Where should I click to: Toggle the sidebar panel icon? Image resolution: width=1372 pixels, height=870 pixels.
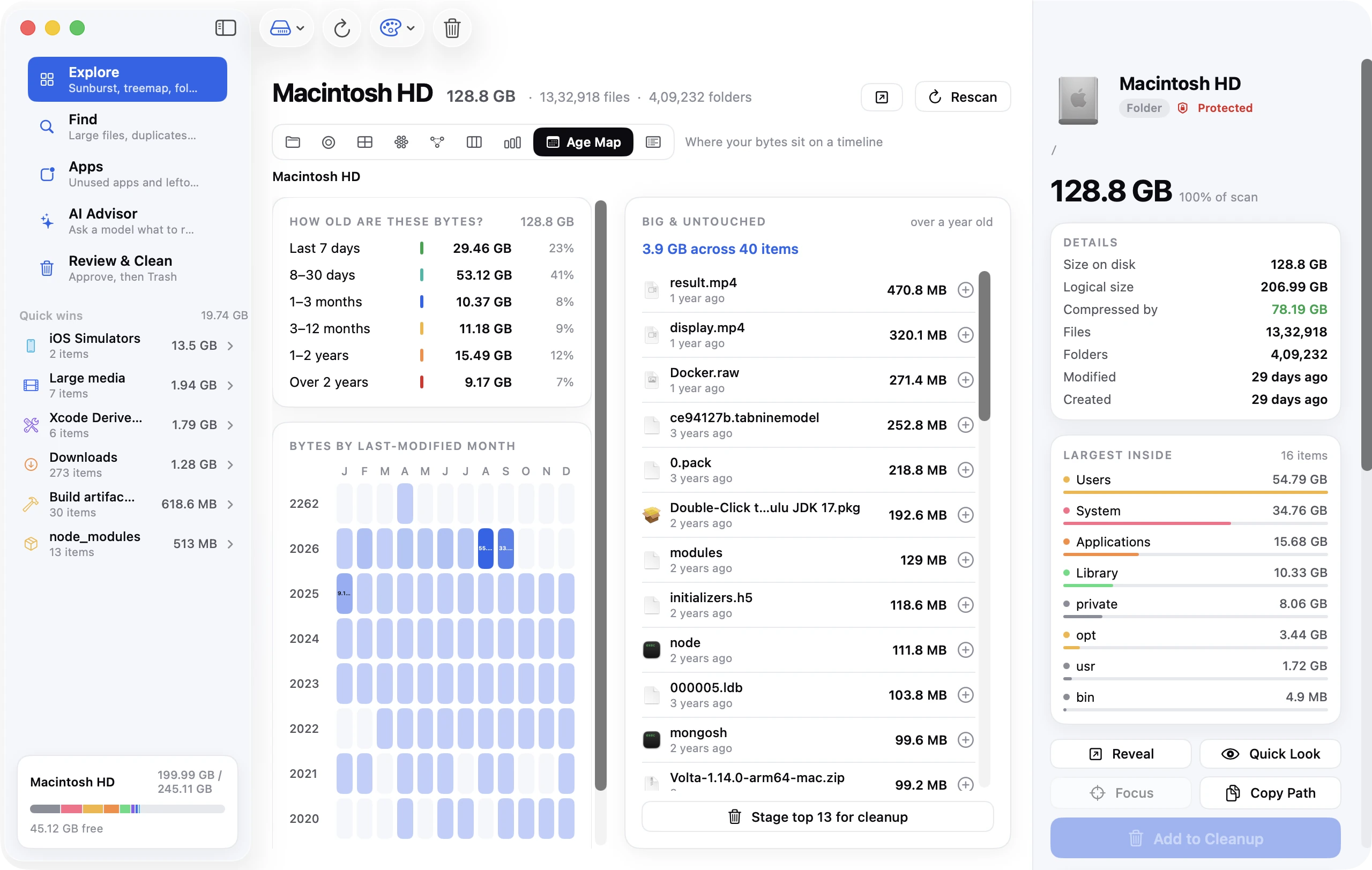[226, 27]
